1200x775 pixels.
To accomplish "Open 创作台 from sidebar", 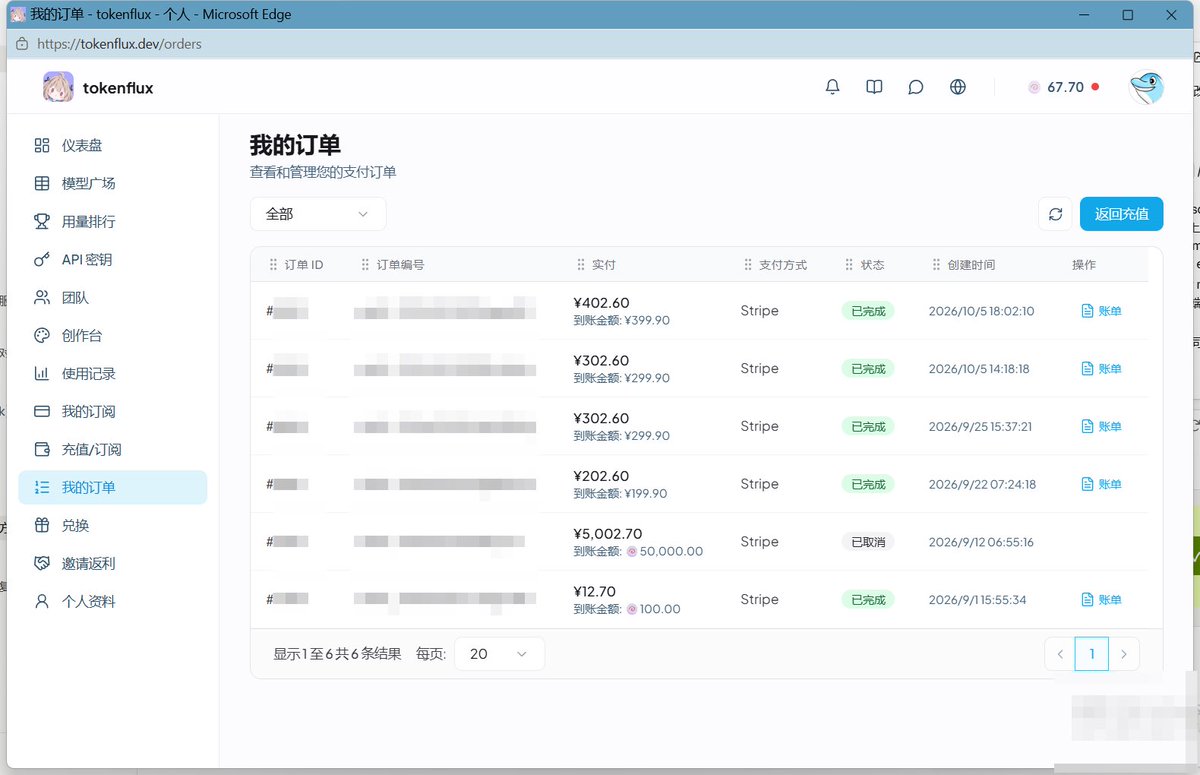I will (x=113, y=335).
